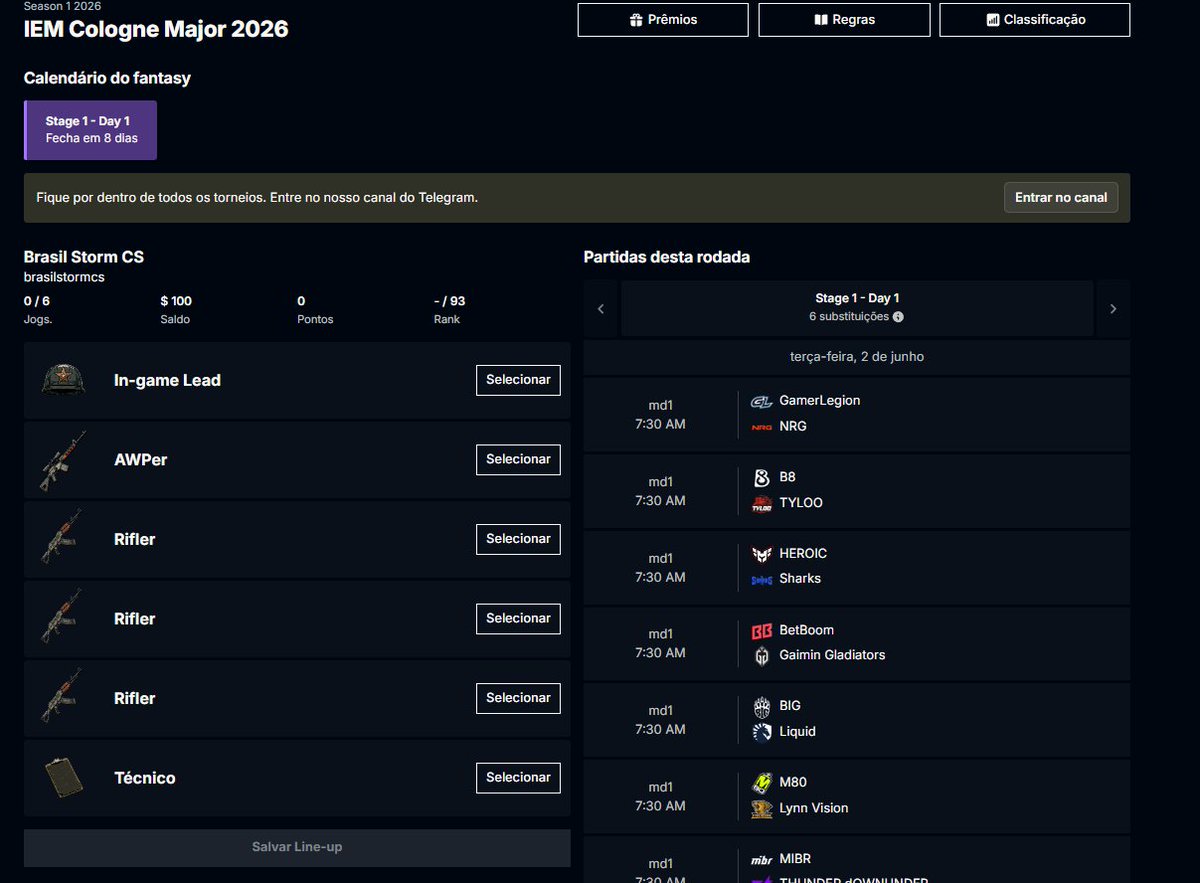
Task: Open the Prêmios page
Action: point(663,20)
